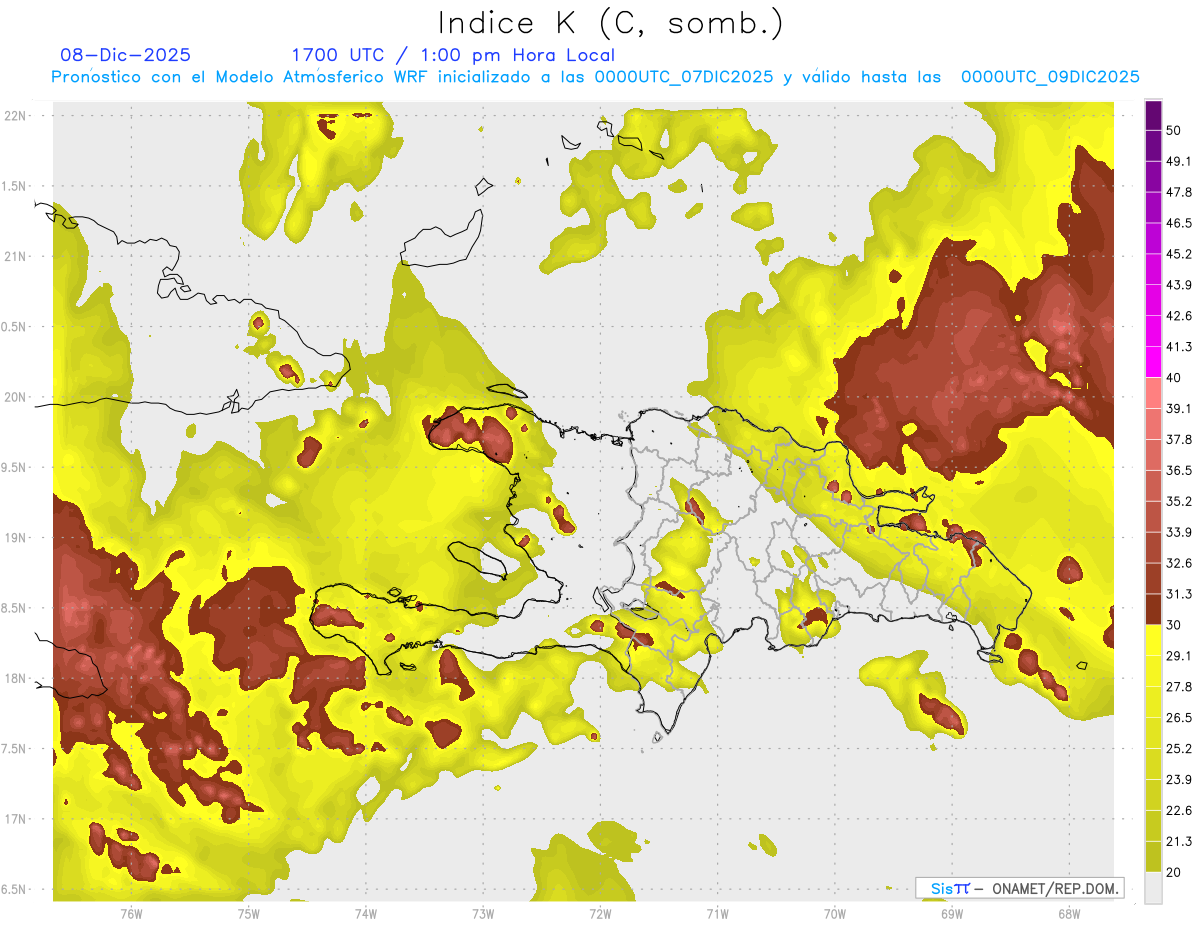
Task: Click the "17N" latitude label
Action: click(15, 819)
